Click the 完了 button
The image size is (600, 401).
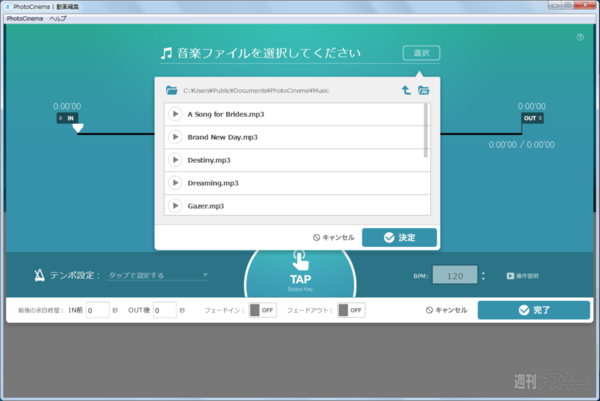pyautogui.click(x=534, y=310)
